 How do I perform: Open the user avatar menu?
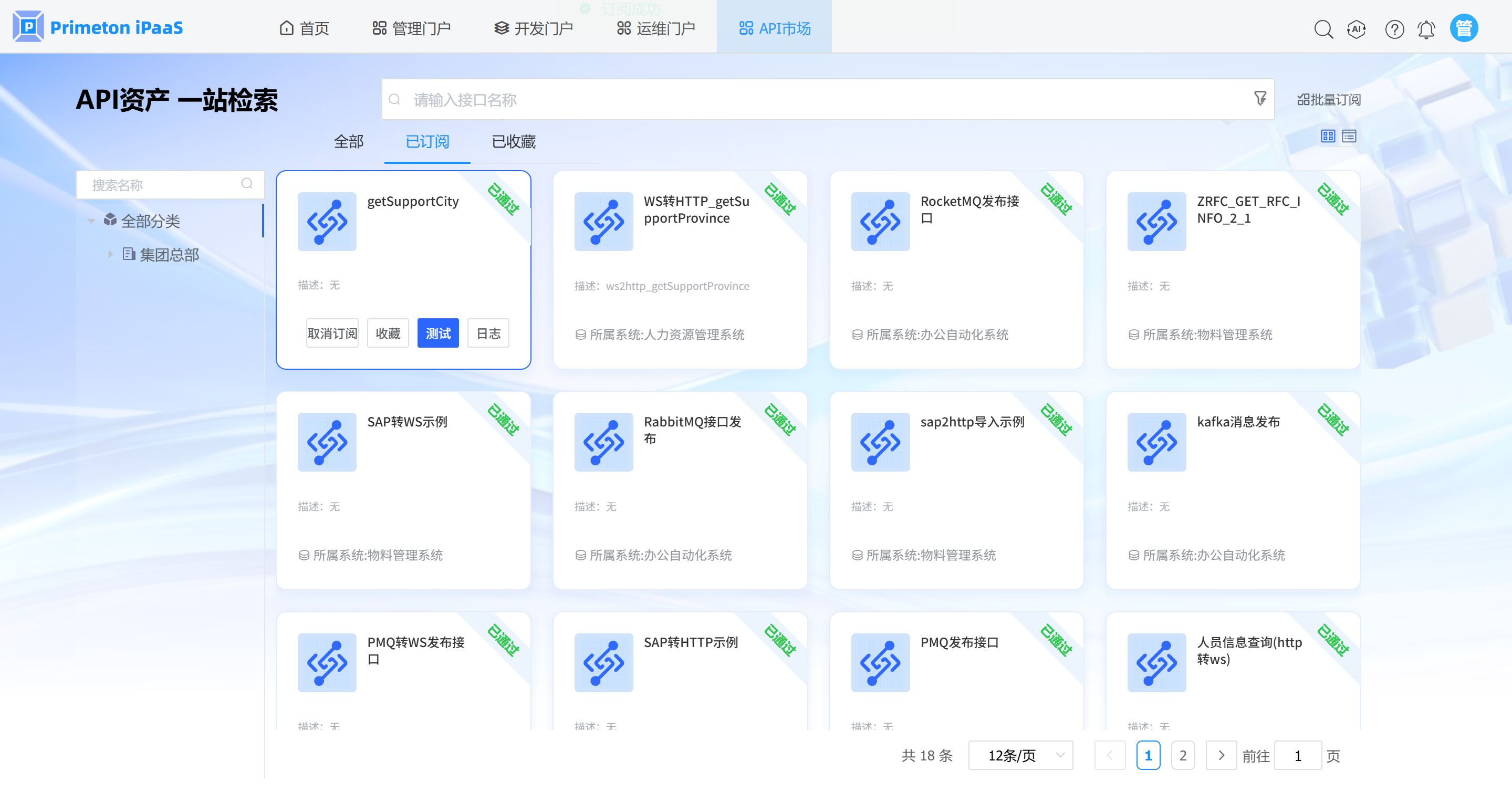(1463, 28)
